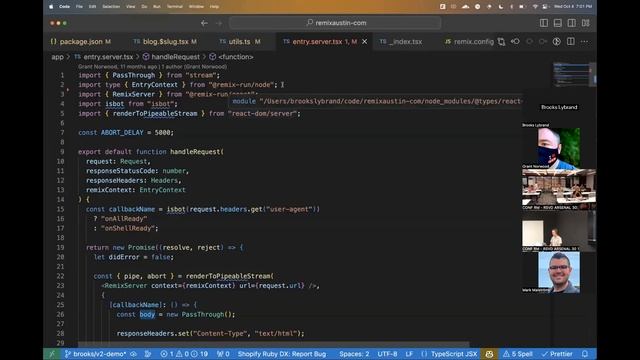Click the code minimap preview

coord(571,74)
